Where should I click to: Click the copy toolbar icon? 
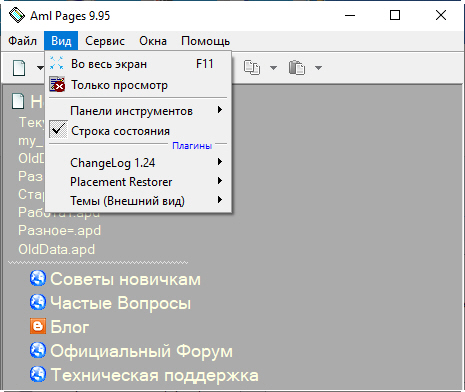[x=252, y=68]
